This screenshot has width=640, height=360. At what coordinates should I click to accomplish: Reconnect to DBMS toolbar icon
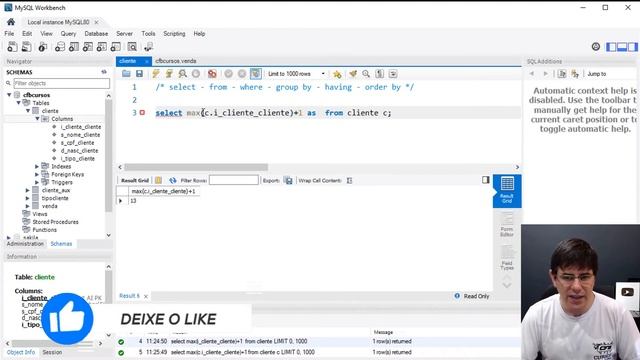click(149, 47)
